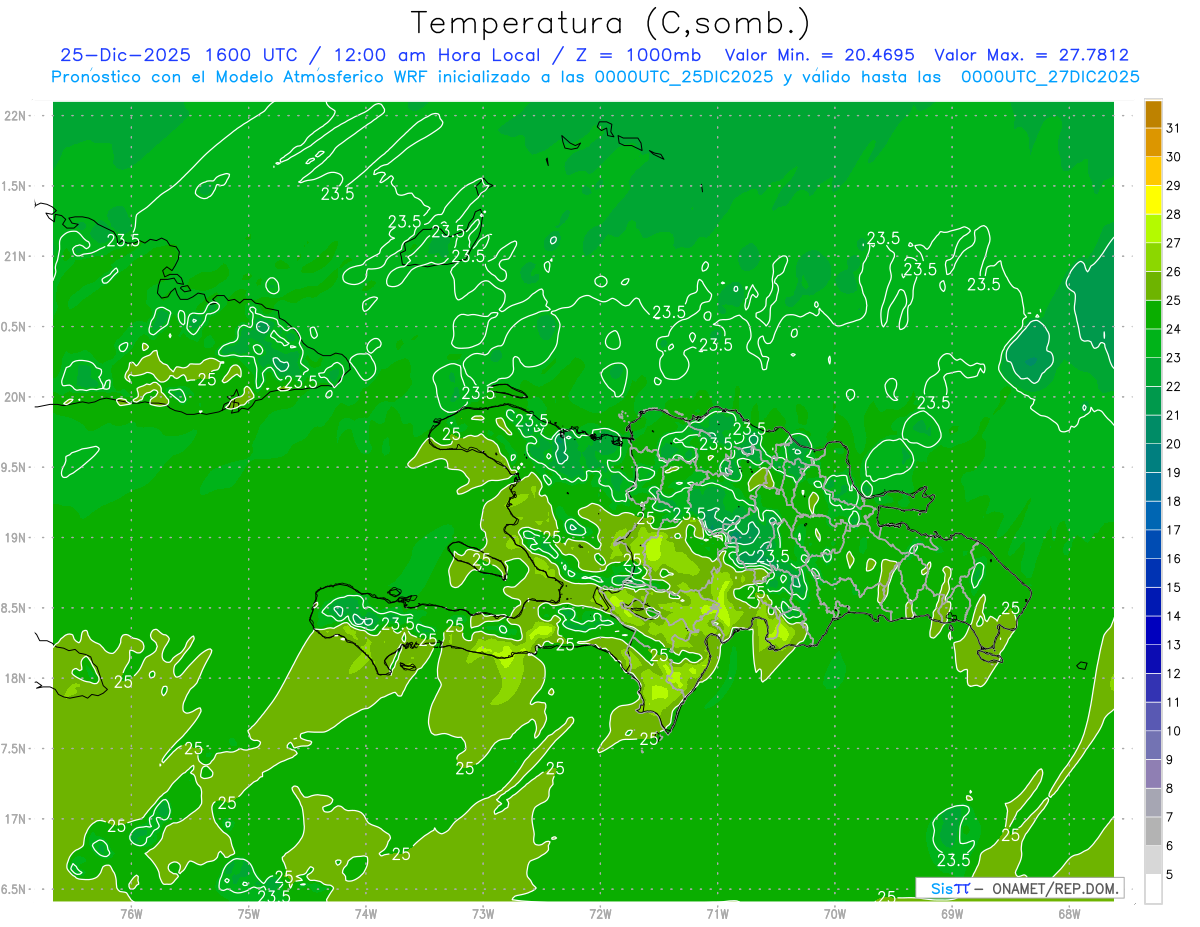
Task: Click the yellow legend swatch between 28 and 29
Action: pyautogui.click(x=1153, y=199)
